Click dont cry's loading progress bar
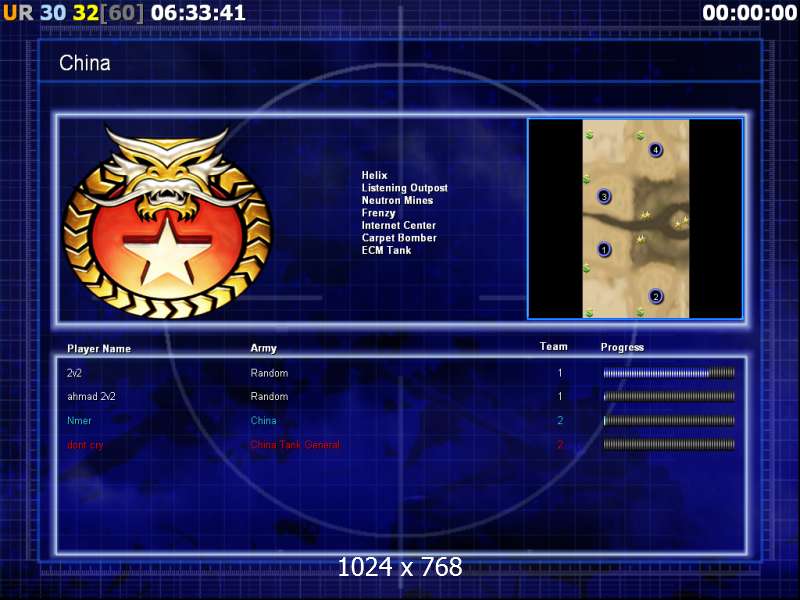 [669, 444]
